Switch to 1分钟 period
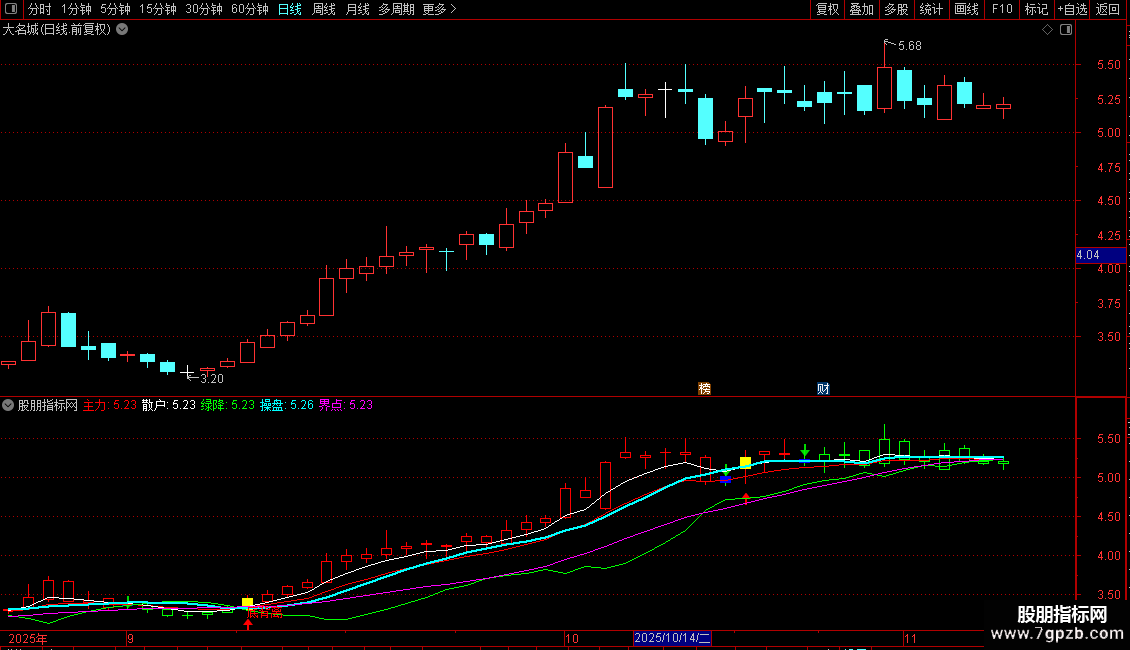Viewport: 1130px width, 650px height. click(76, 9)
